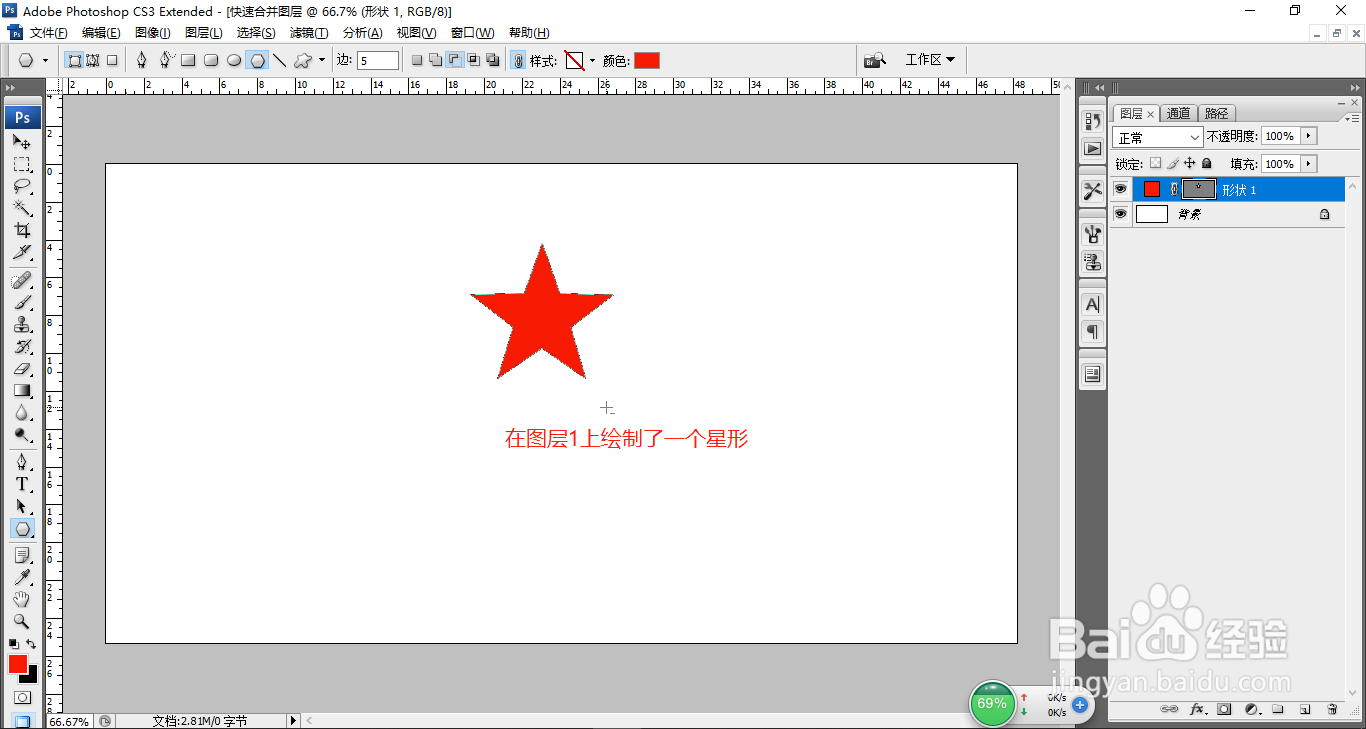1366x729 pixels.
Task: Delete layer using trash icon
Action: point(1332,709)
